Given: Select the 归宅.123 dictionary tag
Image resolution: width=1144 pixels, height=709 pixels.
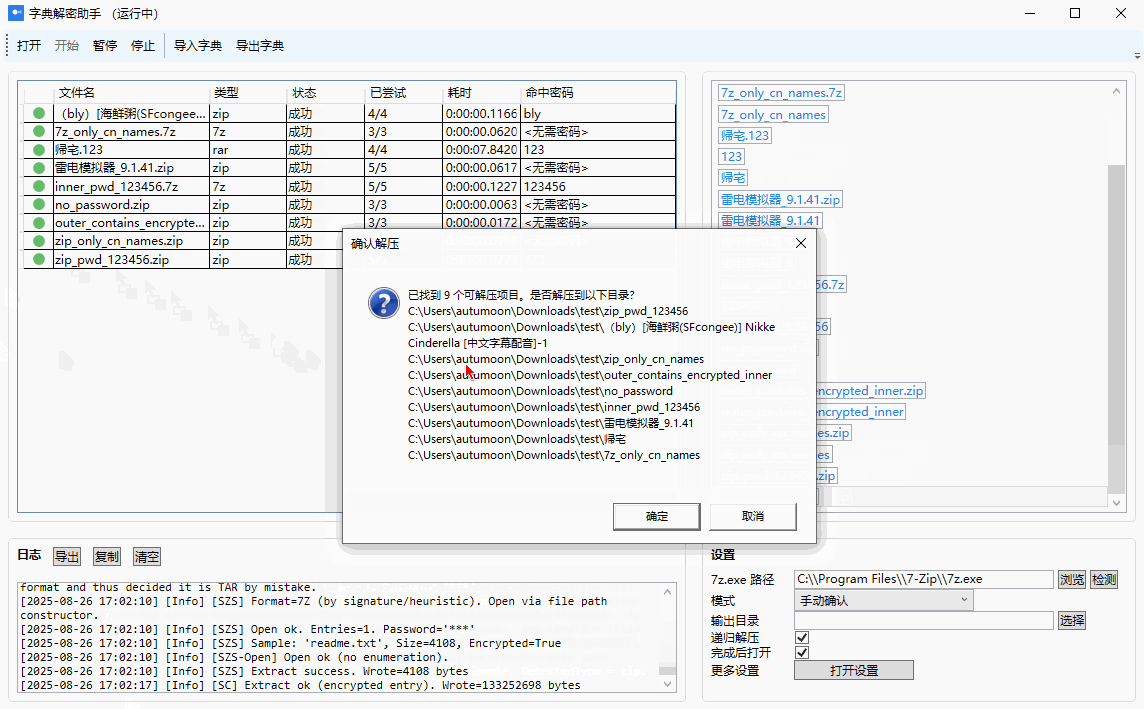Looking at the screenshot, I should (x=745, y=135).
